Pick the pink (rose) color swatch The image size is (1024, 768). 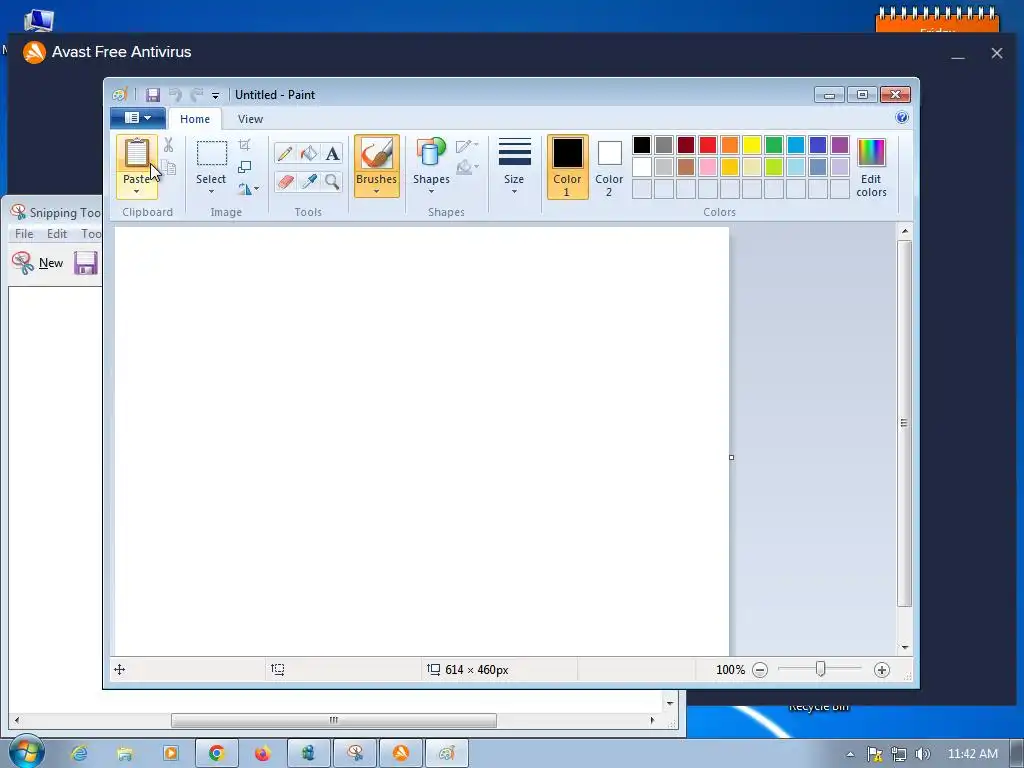click(x=708, y=167)
